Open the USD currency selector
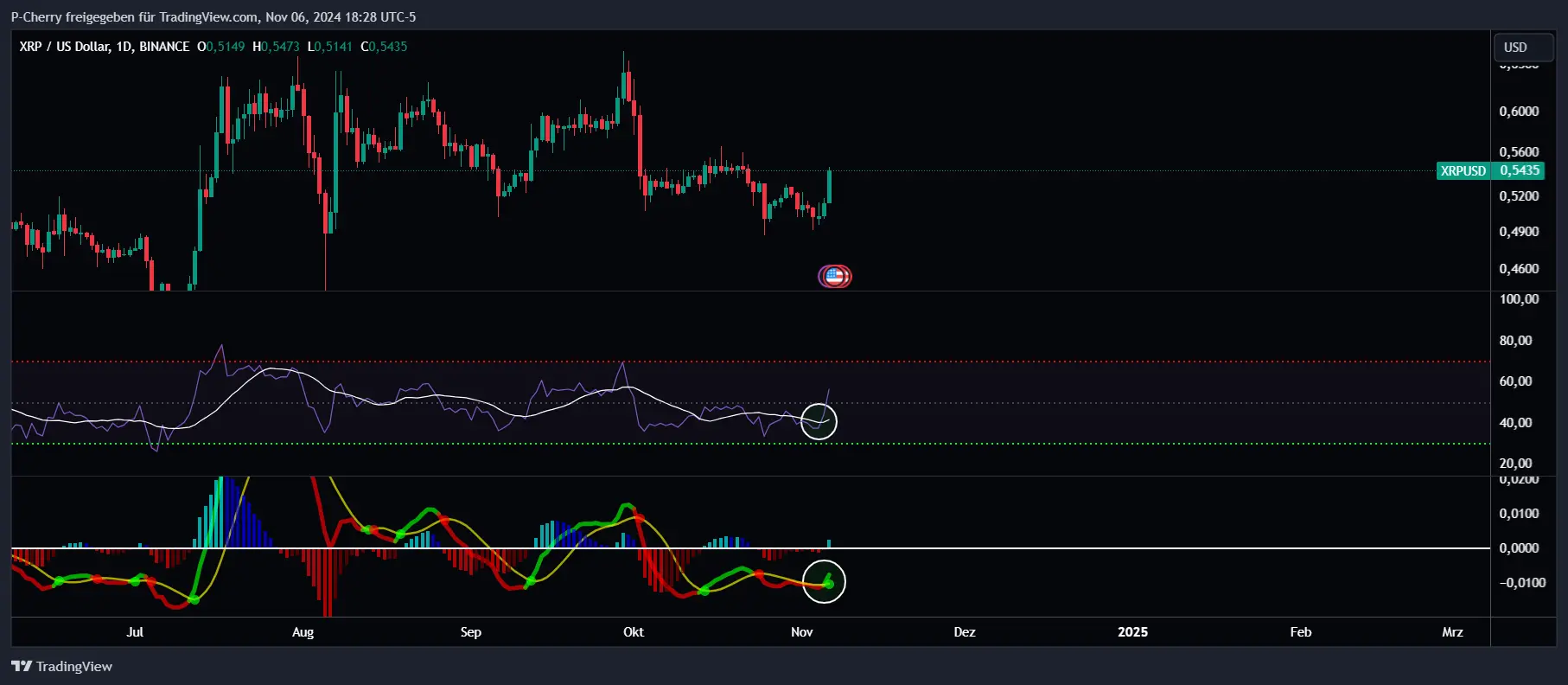The image size is (1568, 685). pos(1524,48)
